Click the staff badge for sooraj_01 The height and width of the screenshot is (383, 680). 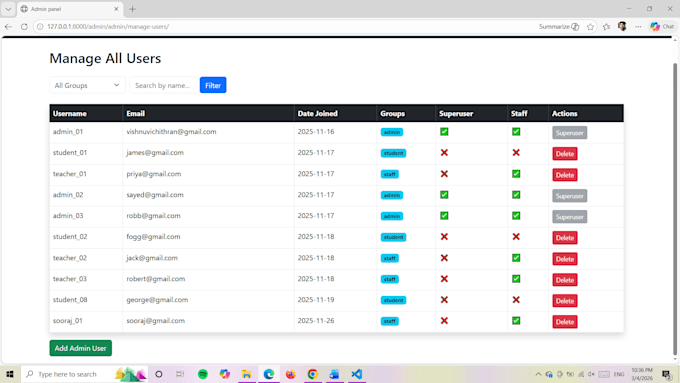389,321
